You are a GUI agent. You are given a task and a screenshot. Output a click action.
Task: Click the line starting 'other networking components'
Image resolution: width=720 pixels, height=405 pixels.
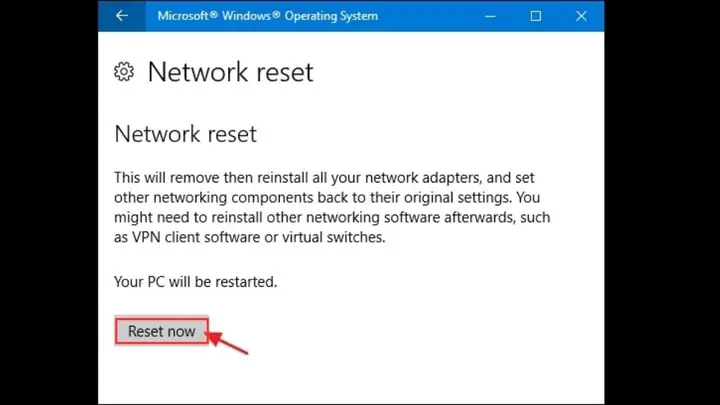327,197
